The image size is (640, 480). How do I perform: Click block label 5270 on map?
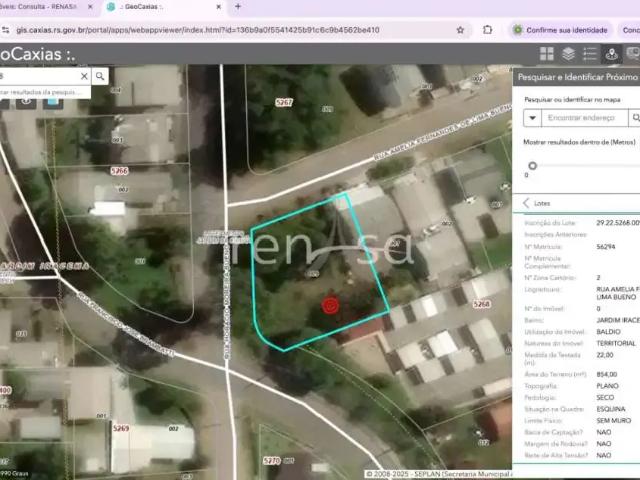coord(272,461)
